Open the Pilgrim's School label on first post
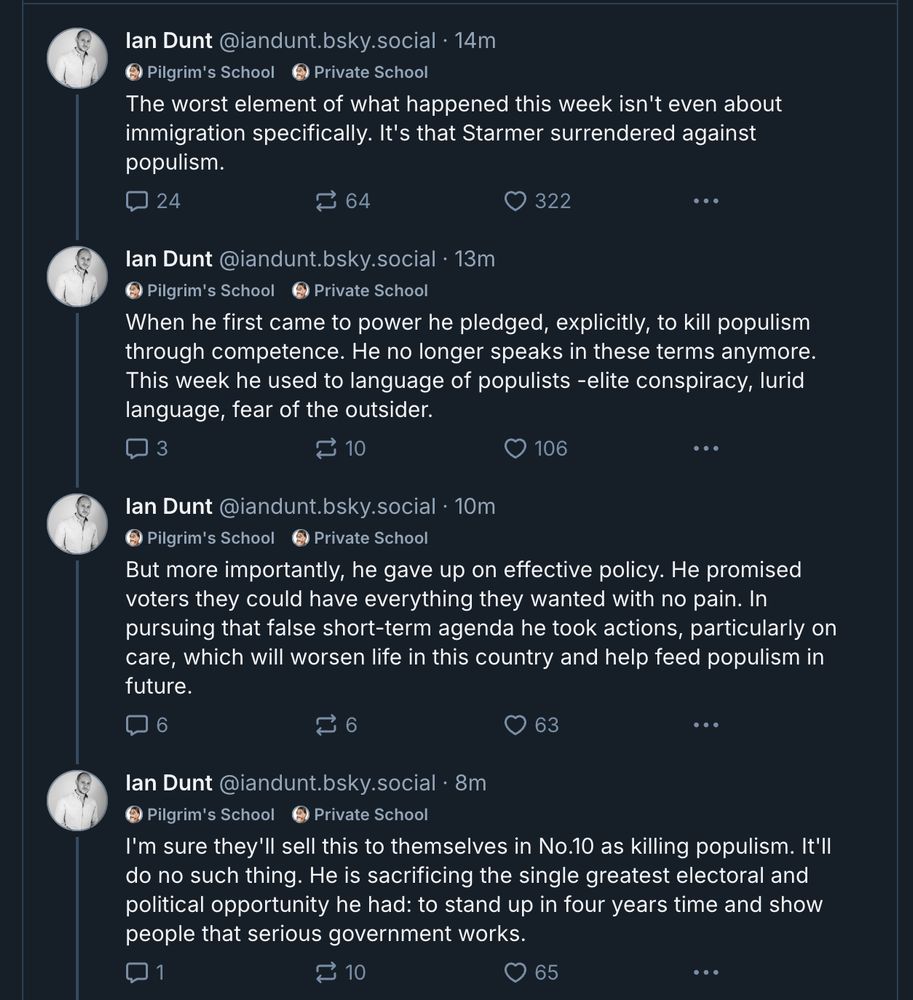The width and height of the screenshot is (913, 1000). 201,72
